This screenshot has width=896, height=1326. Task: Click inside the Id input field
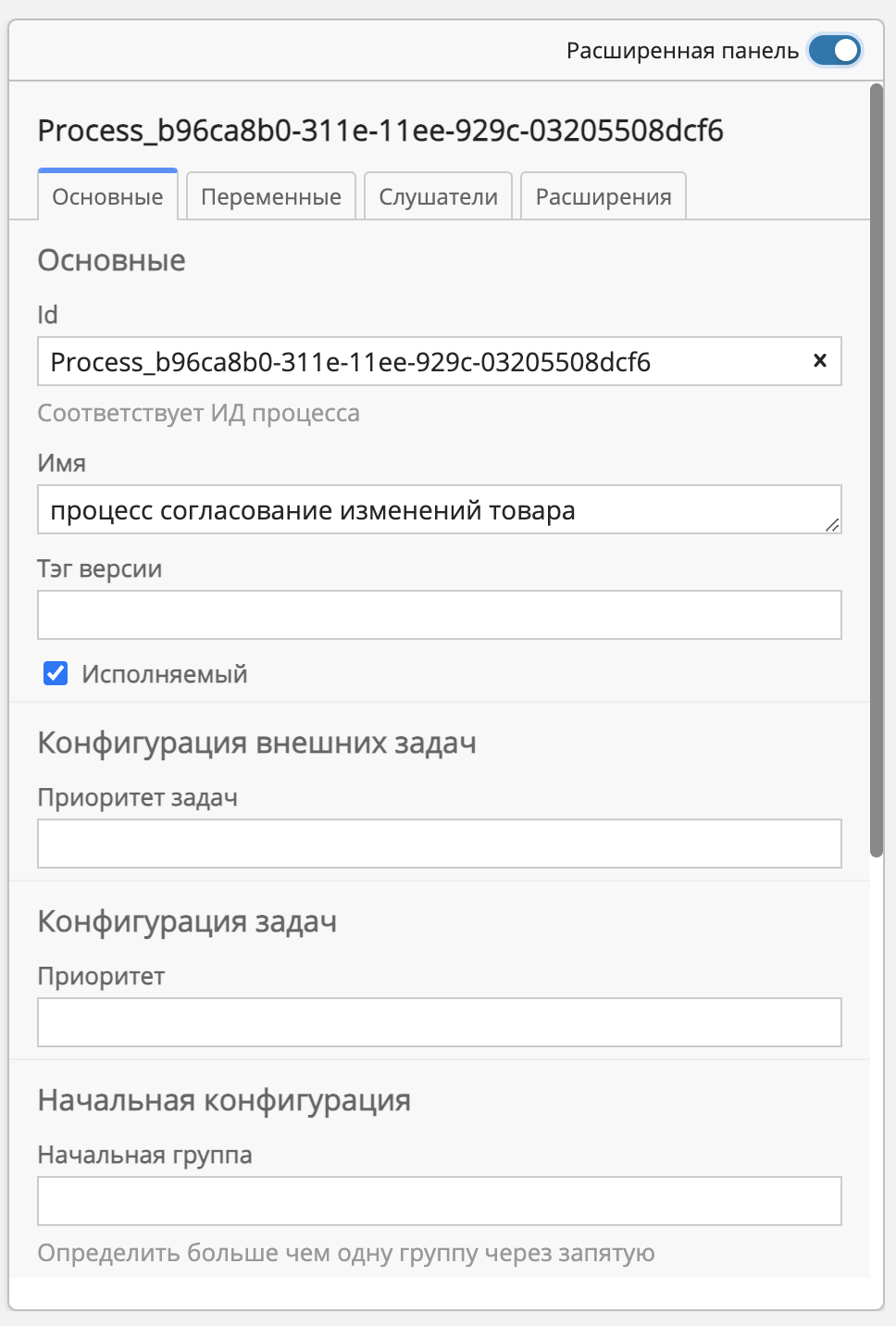pos(370,361)
